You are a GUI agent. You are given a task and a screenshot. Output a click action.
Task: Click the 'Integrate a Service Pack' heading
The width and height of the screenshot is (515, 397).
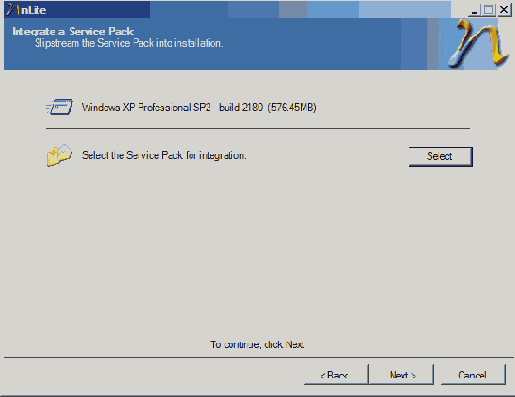click(x=73, y=31)
